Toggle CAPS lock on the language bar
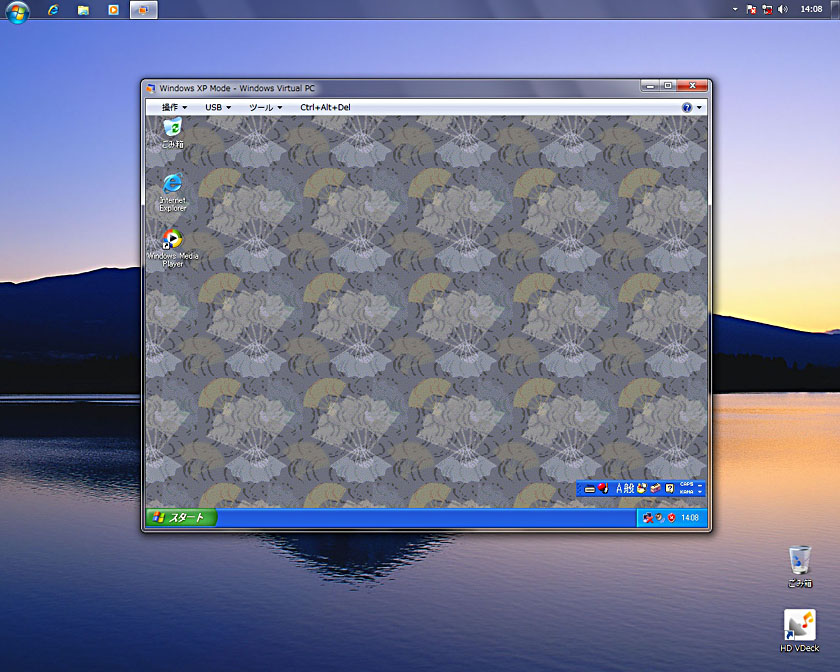The height and width of the screenshot is (672, 840). point(687,484)
